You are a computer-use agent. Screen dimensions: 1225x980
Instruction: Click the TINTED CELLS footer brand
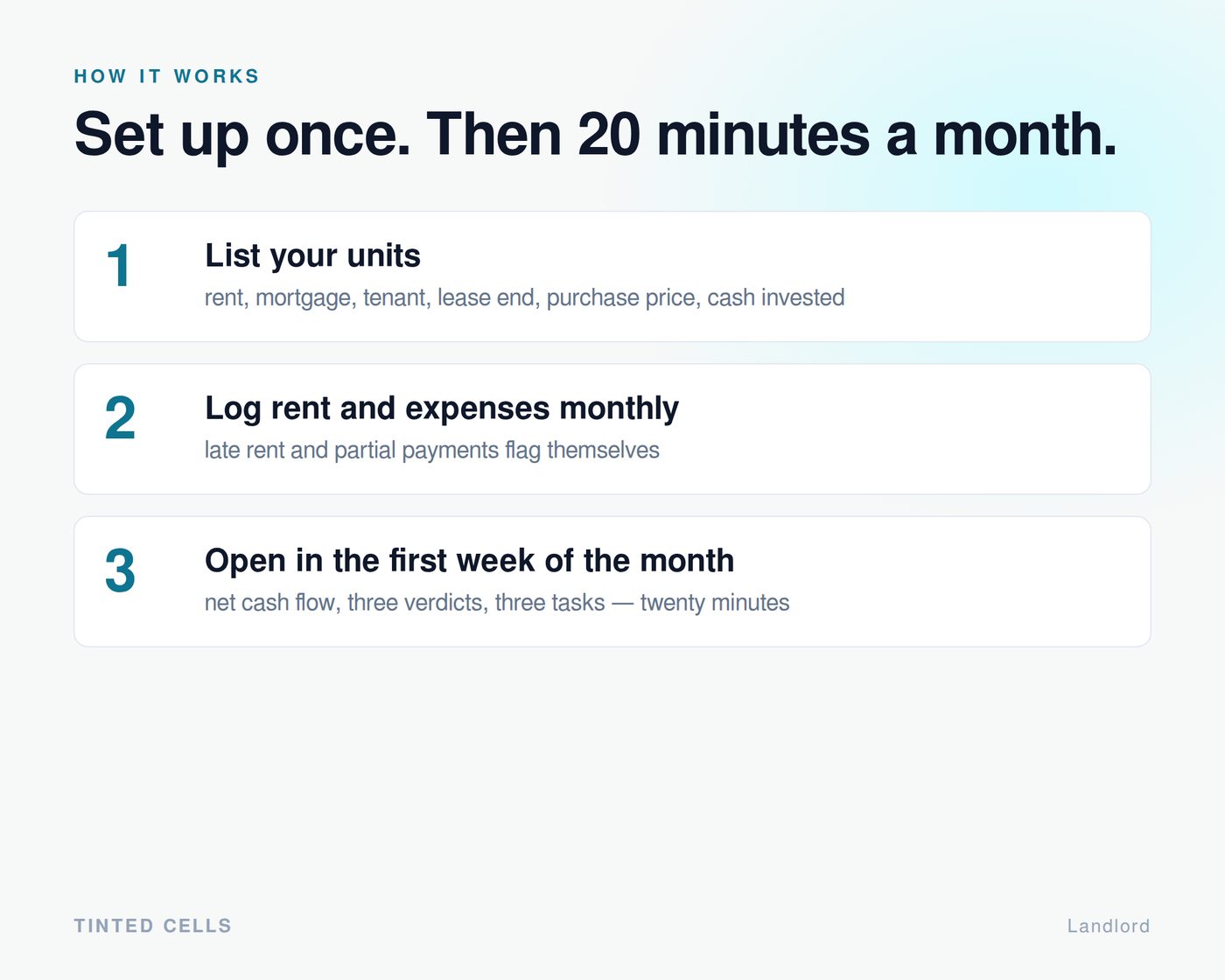coord(152,926)
